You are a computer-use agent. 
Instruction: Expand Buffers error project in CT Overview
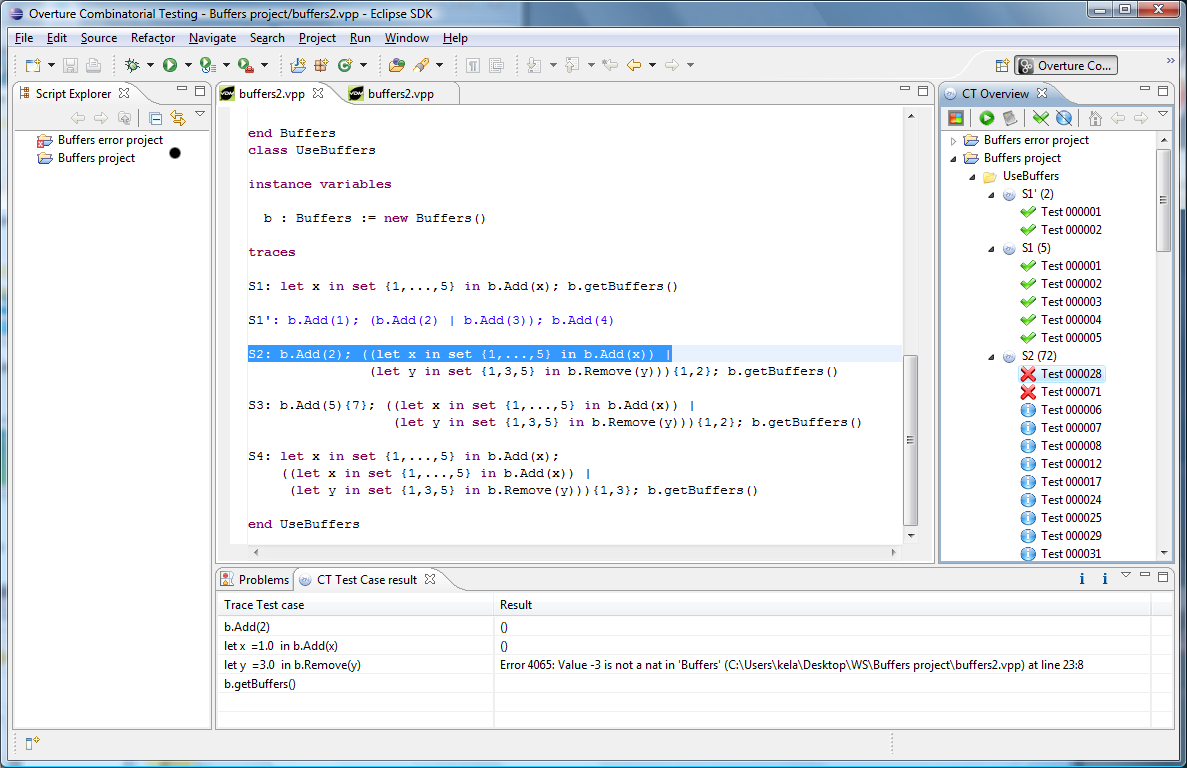tap(954, 141)
